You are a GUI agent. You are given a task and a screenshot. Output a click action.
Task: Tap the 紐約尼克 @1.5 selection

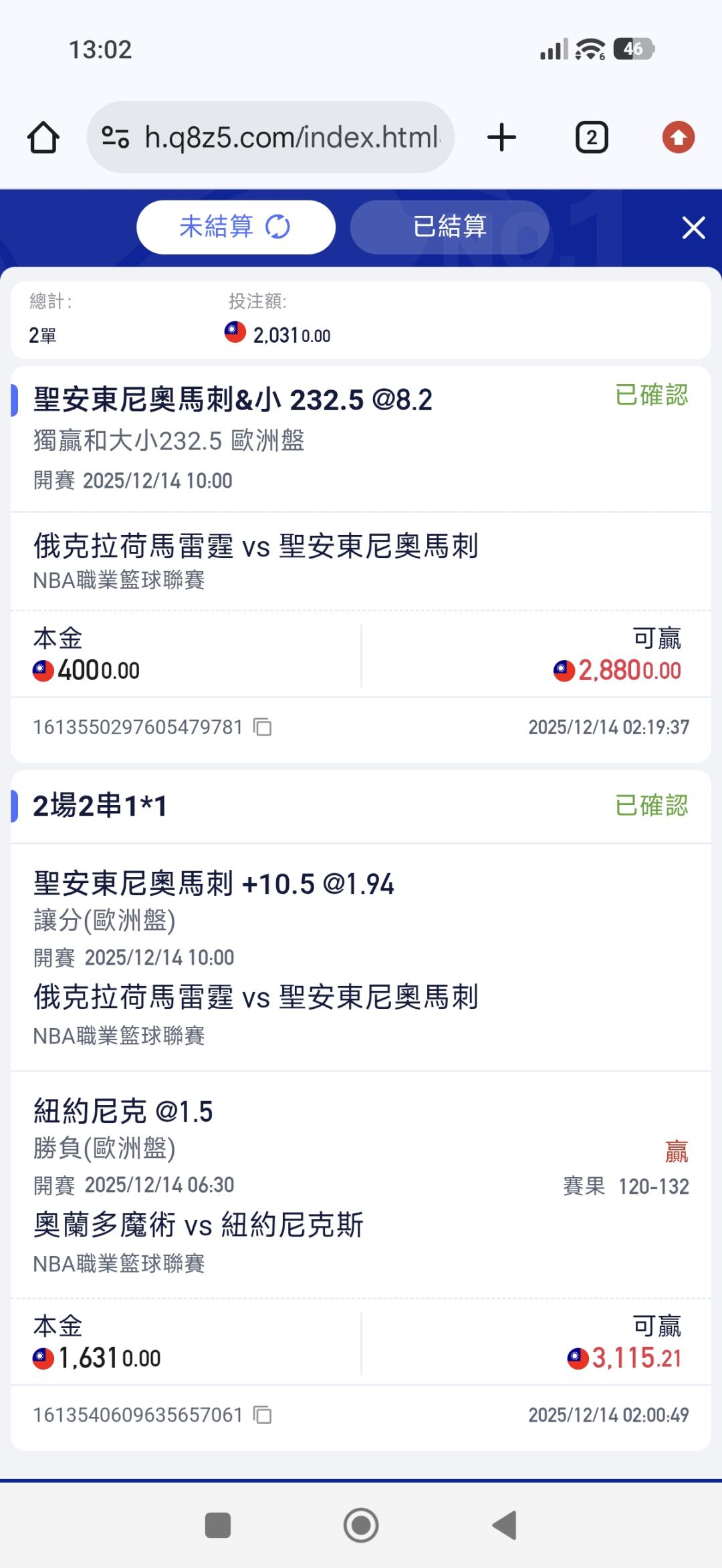click(x=123, y=1112)
